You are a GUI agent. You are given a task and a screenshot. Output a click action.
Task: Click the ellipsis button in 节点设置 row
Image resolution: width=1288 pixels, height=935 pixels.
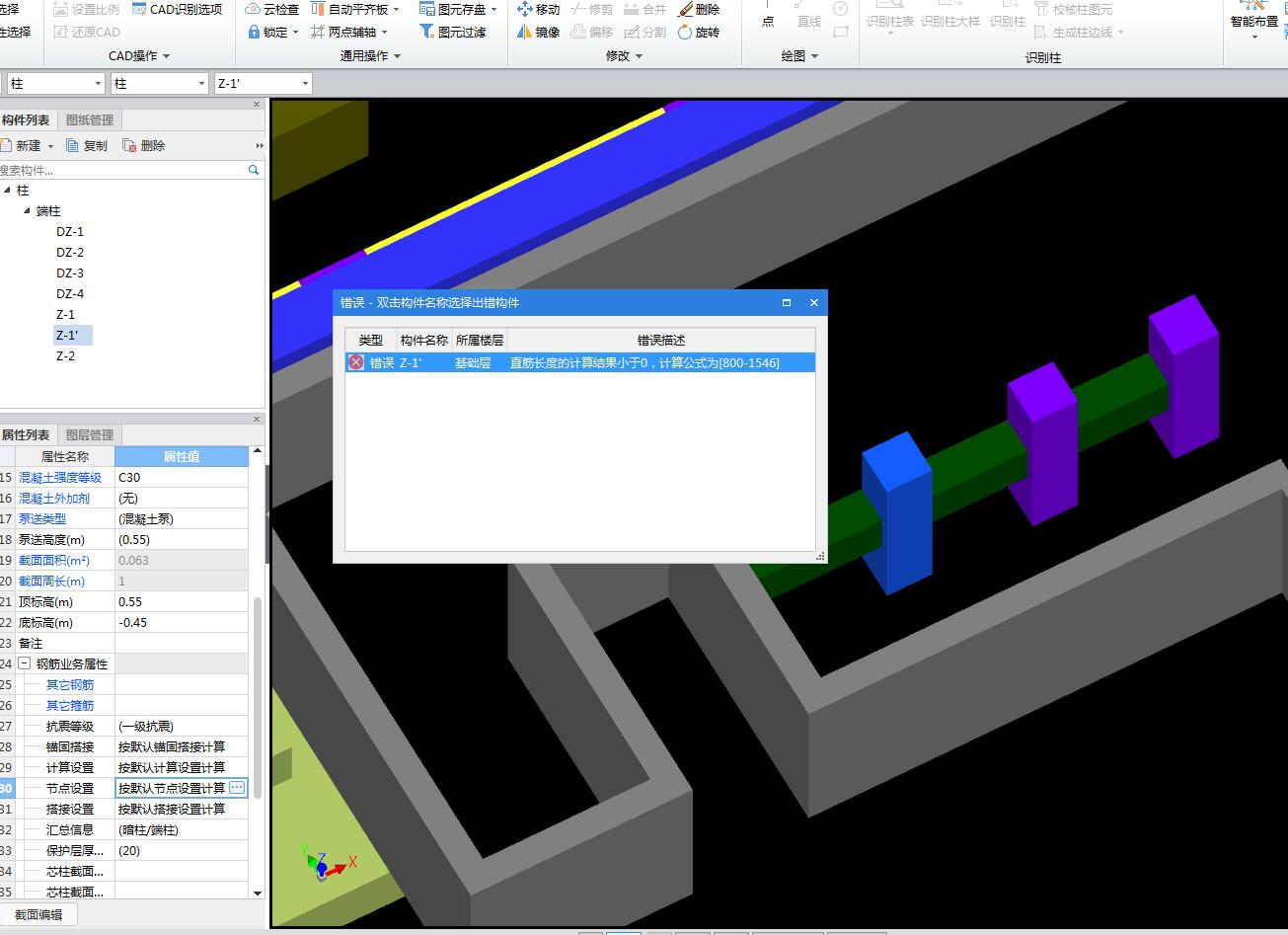[237, 788]
